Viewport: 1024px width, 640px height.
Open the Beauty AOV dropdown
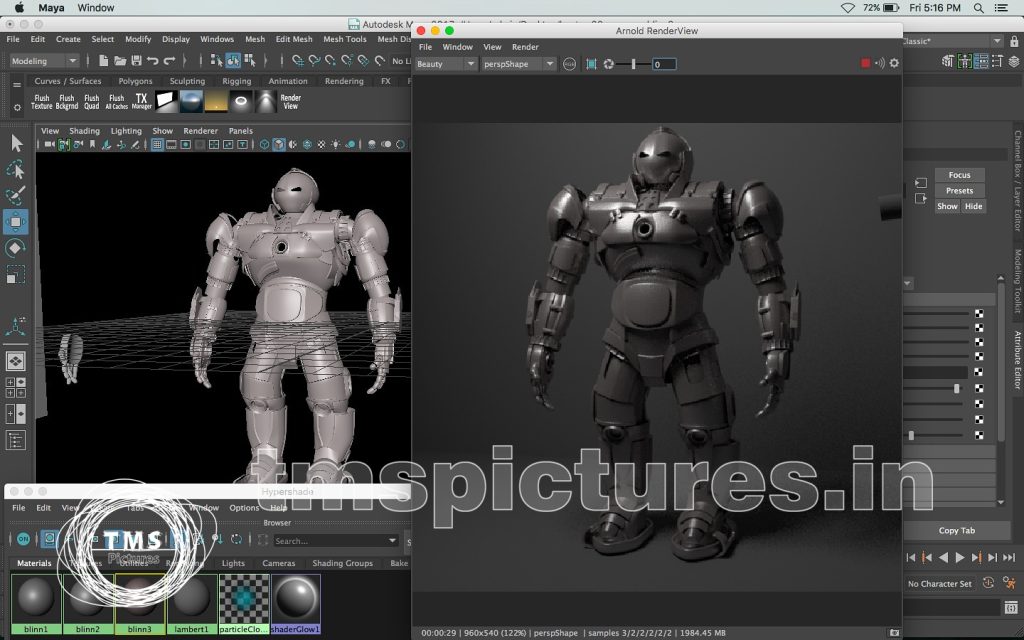446,64
